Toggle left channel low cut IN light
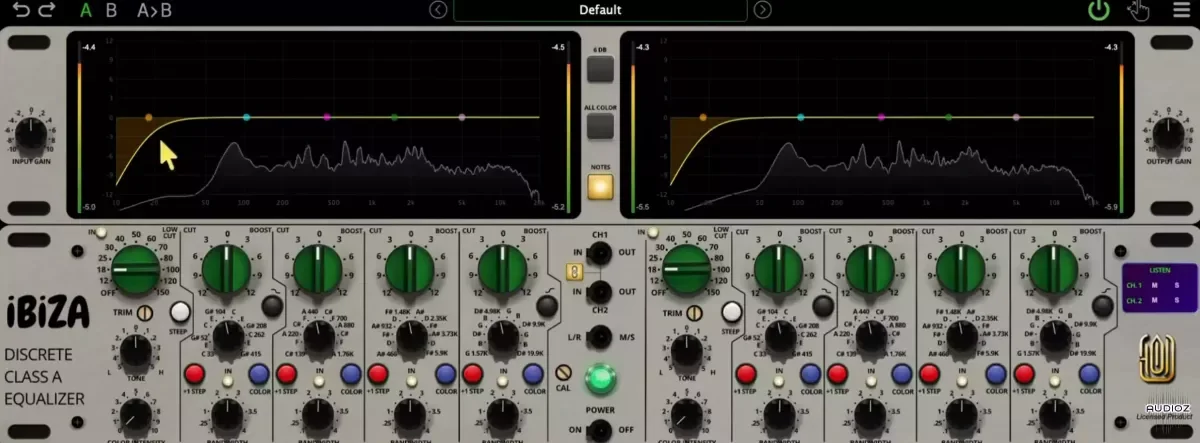 (101, 233)
